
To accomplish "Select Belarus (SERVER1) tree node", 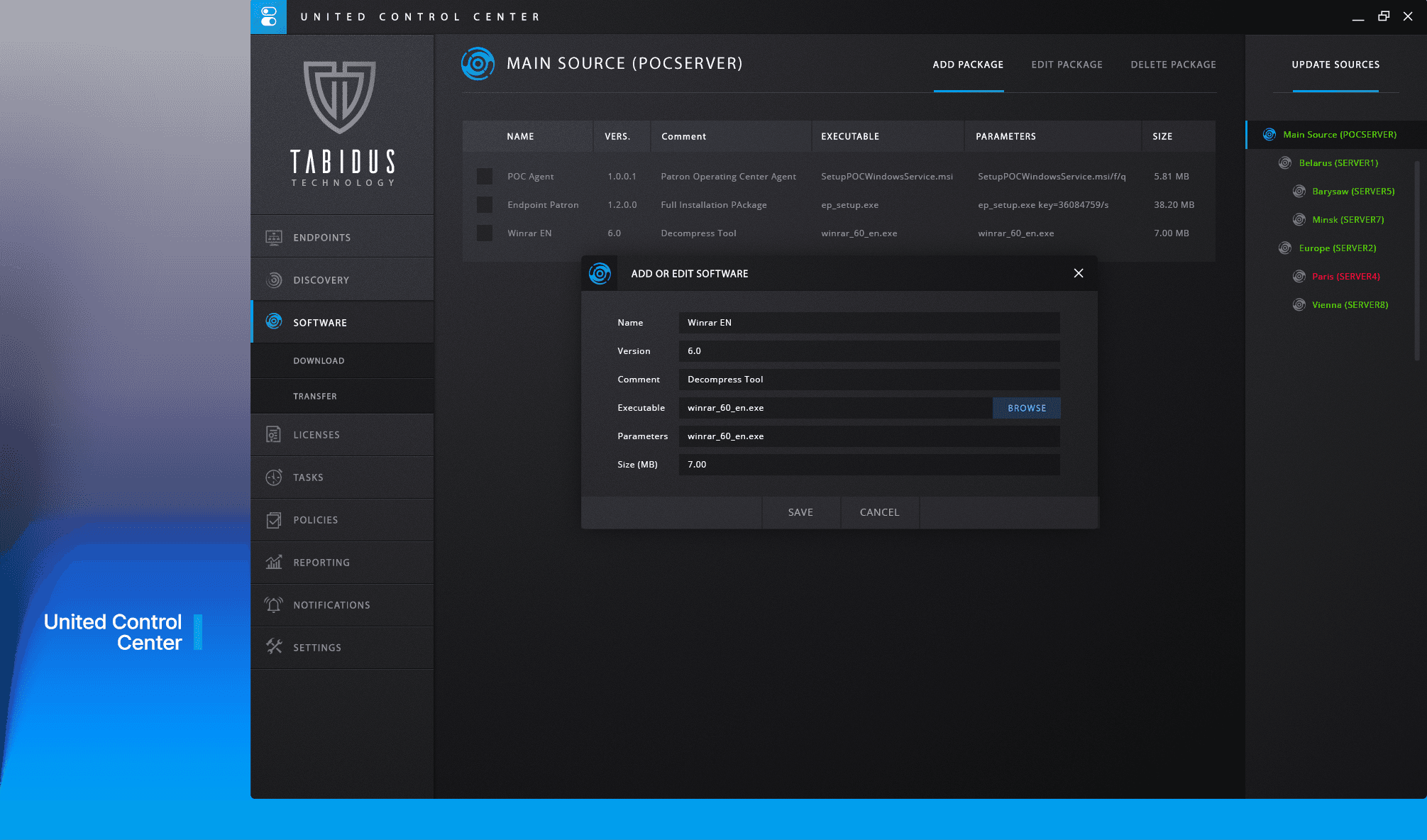I will (x=1338, y=163).
